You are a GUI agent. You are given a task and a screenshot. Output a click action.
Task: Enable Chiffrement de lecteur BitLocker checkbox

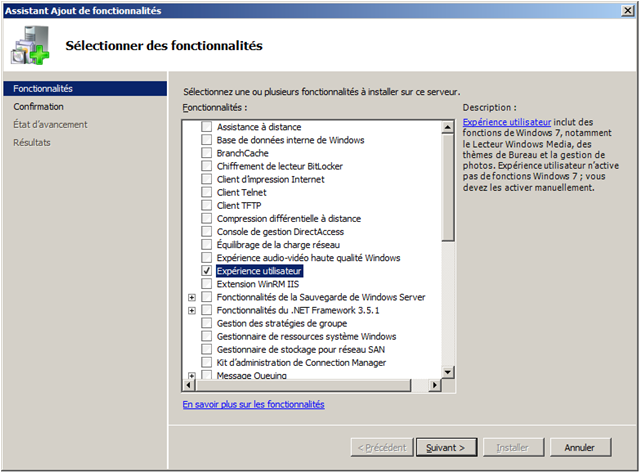[207, 166]
